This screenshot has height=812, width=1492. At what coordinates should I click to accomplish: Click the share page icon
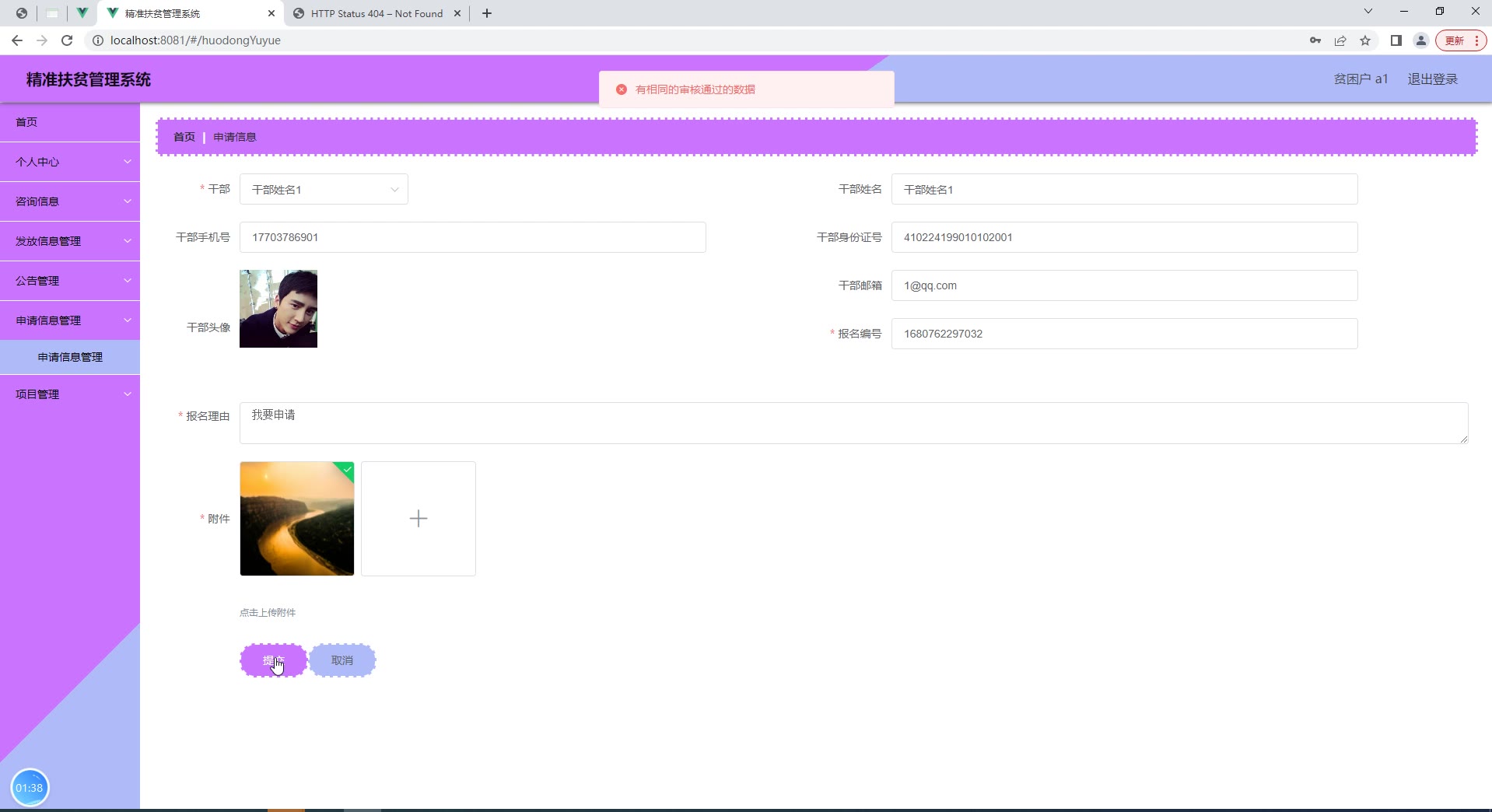coord(1340,40)
